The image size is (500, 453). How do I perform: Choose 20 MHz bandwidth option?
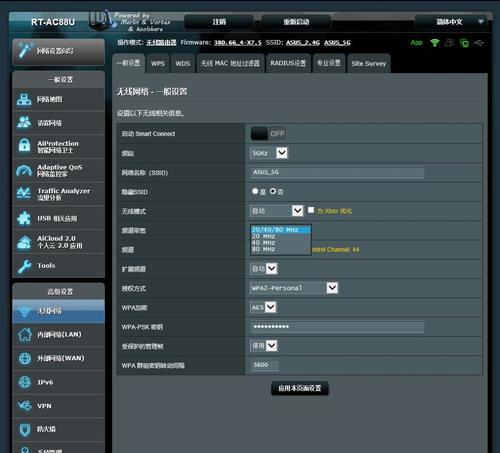point(281,236)
